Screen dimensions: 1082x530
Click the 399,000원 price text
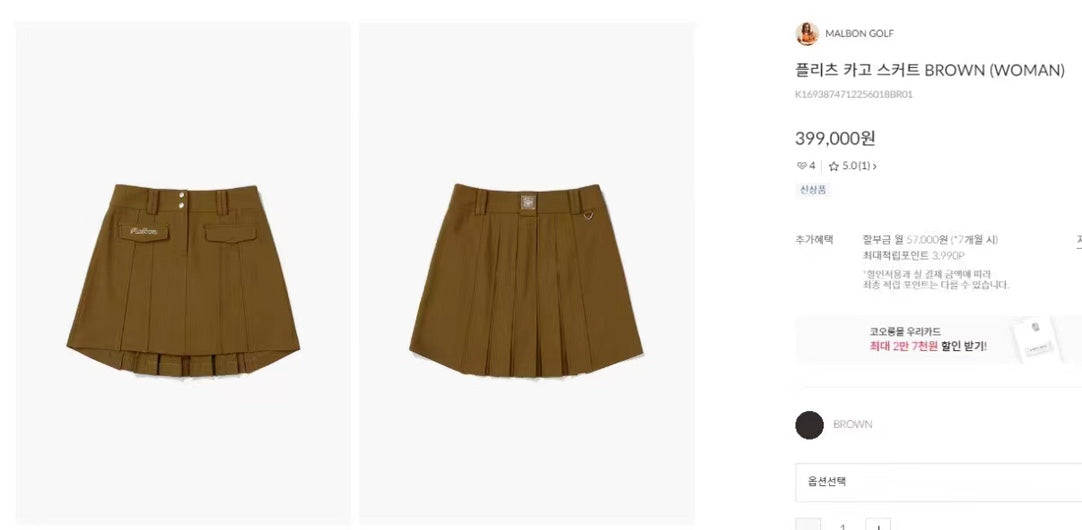click(835, 138)
